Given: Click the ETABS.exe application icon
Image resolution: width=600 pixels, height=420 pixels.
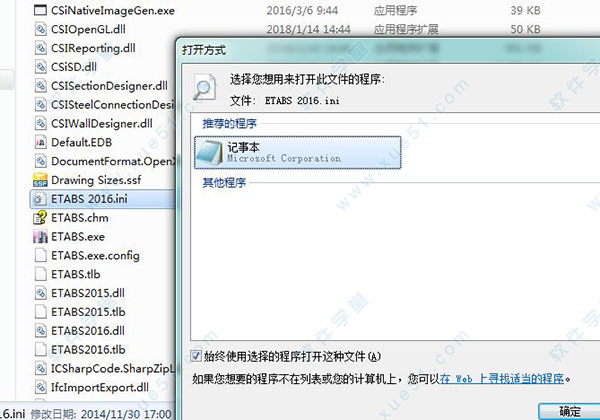Looking at the screenshot, I should [40, 237].
